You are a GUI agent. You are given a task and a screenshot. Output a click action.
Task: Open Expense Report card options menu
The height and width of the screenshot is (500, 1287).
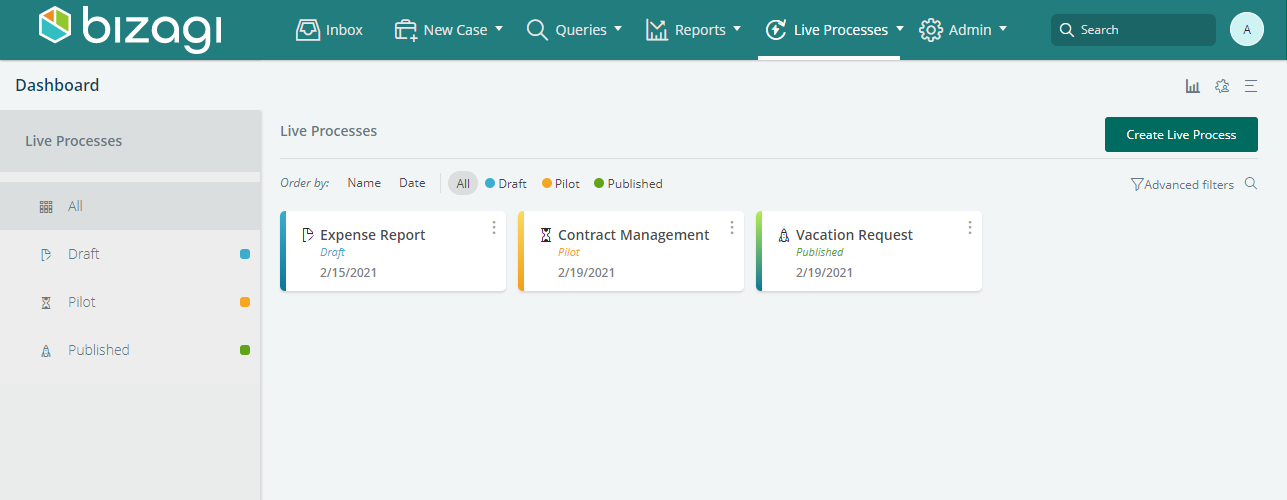coord(494,228)
